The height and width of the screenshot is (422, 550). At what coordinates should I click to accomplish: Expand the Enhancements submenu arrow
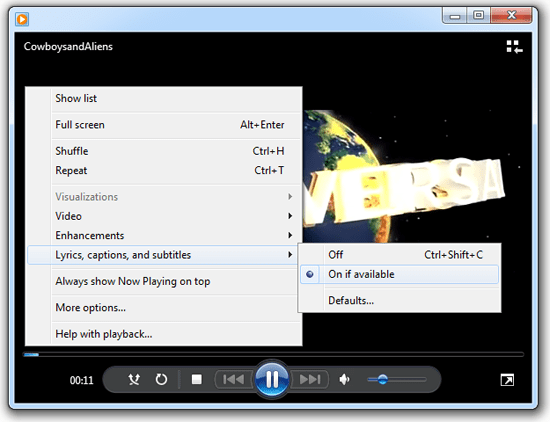coord(290,235)
